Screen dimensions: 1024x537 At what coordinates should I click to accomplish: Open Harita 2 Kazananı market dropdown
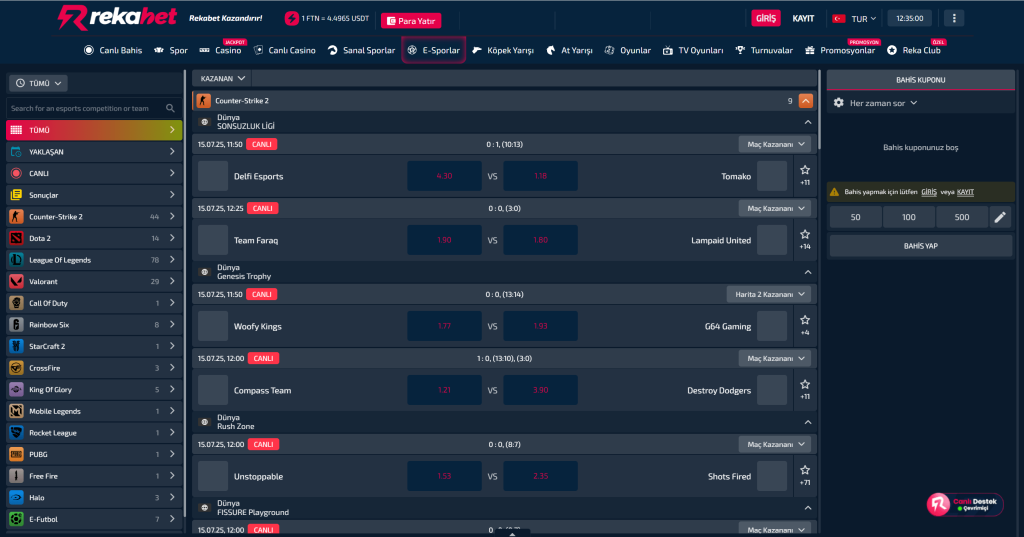pos(769,294)
